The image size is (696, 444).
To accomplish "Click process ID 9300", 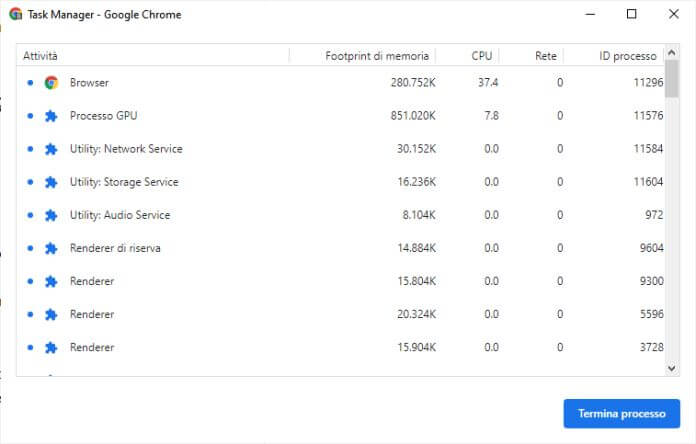I will click(x=652, y=281).
